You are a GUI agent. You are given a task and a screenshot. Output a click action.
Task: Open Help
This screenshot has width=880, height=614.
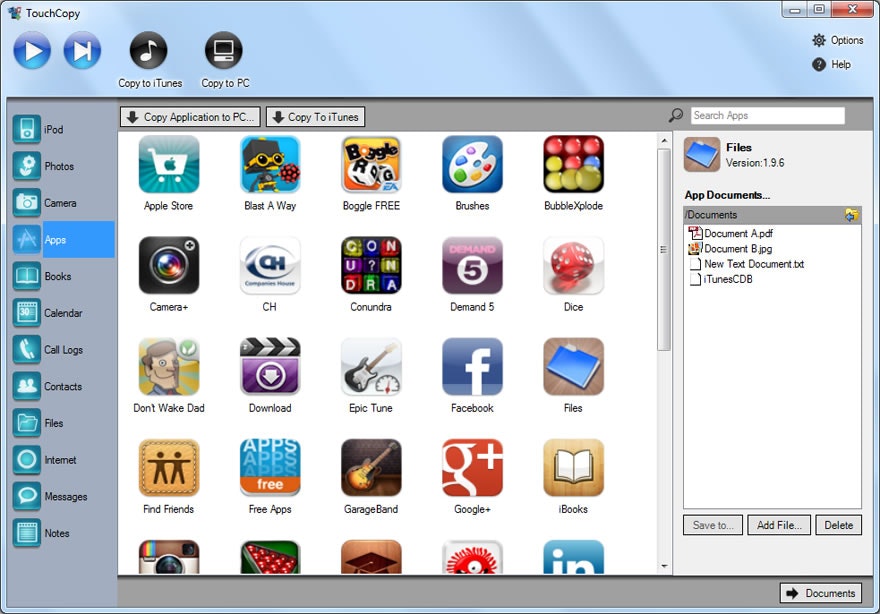point(831,65)
